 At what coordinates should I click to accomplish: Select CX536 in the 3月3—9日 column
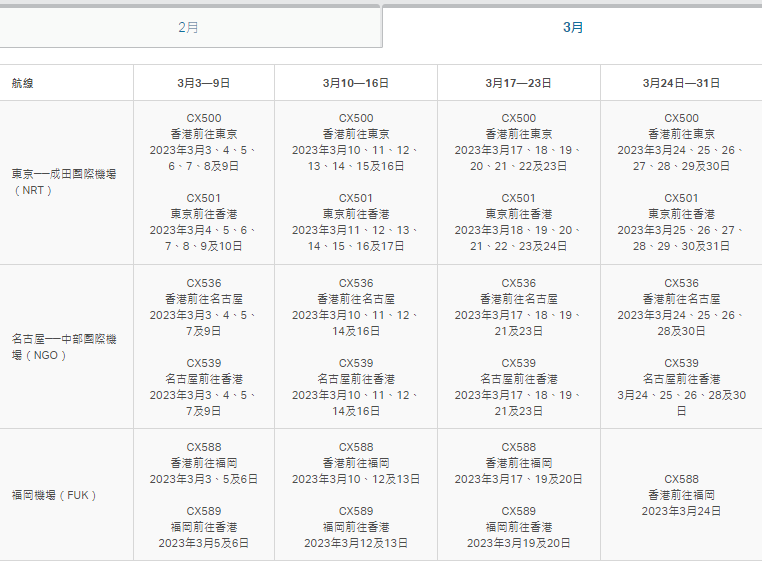(204, 283)
